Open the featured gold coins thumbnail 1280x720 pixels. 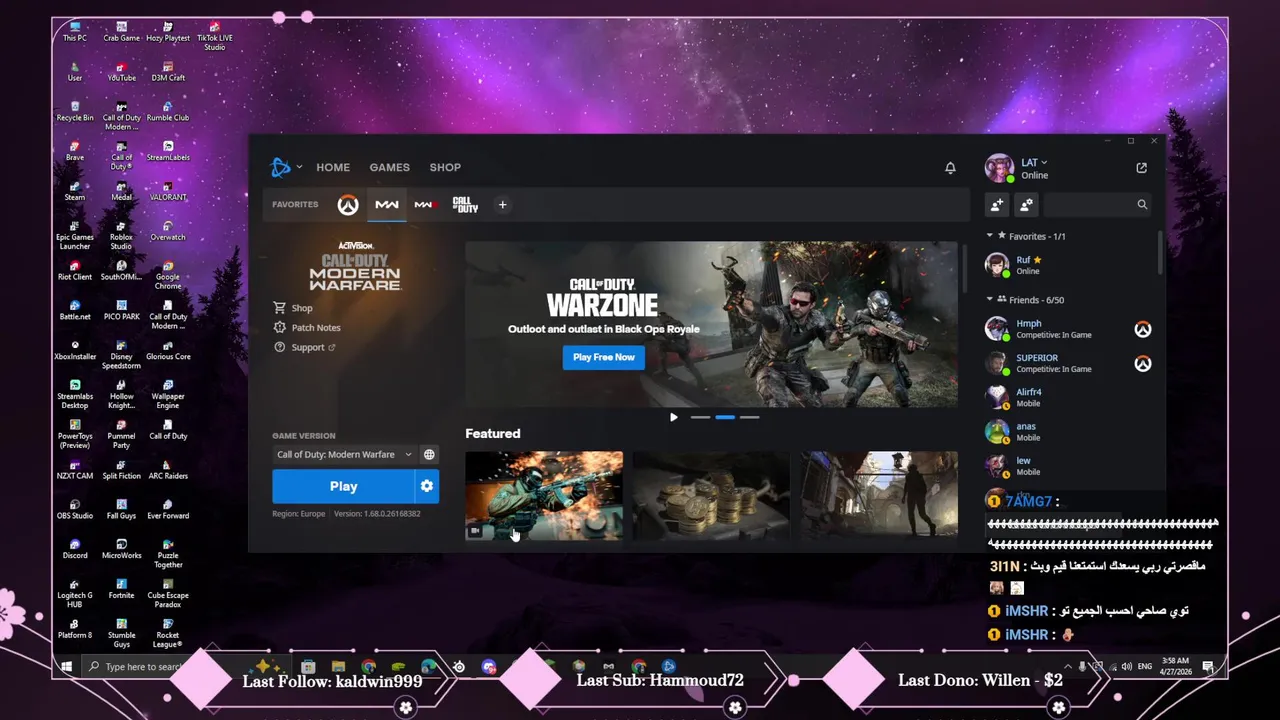(711, 495)
